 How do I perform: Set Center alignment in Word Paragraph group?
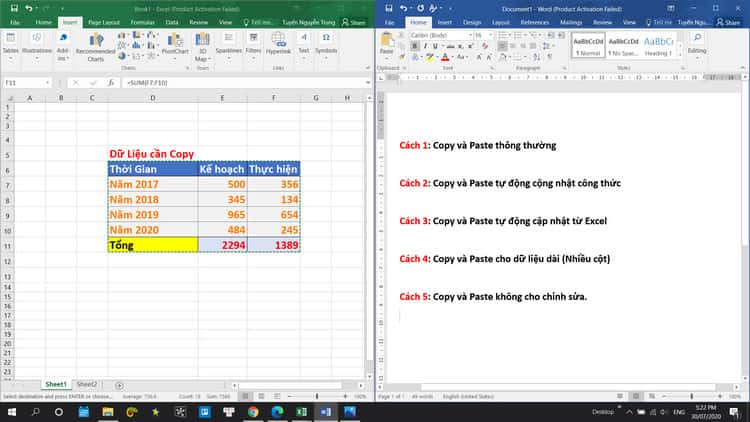tap(513, 46)
